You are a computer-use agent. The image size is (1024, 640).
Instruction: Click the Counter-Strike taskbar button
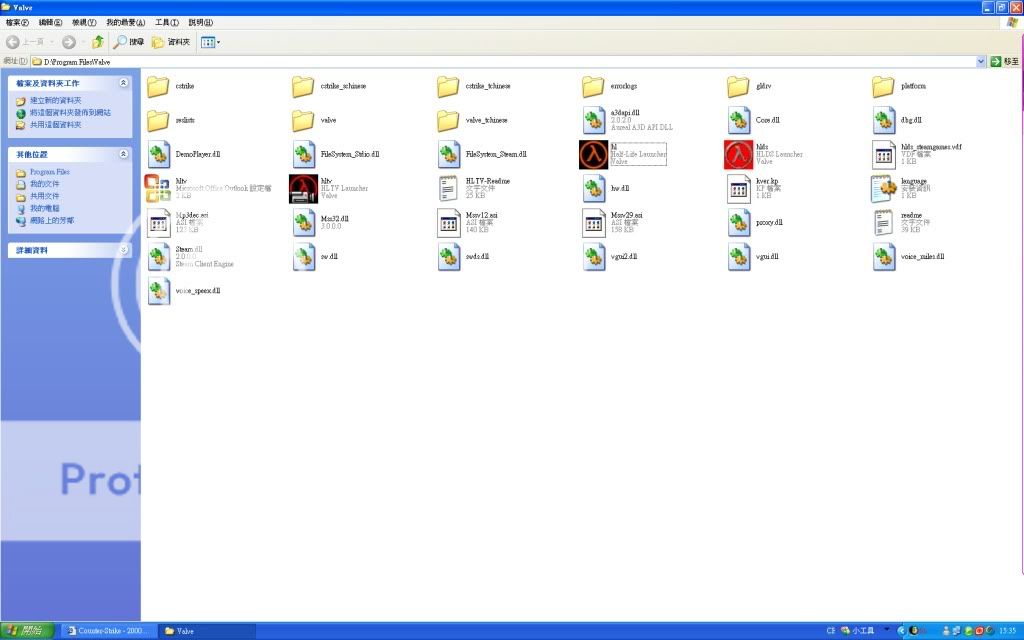pos(108,631)
